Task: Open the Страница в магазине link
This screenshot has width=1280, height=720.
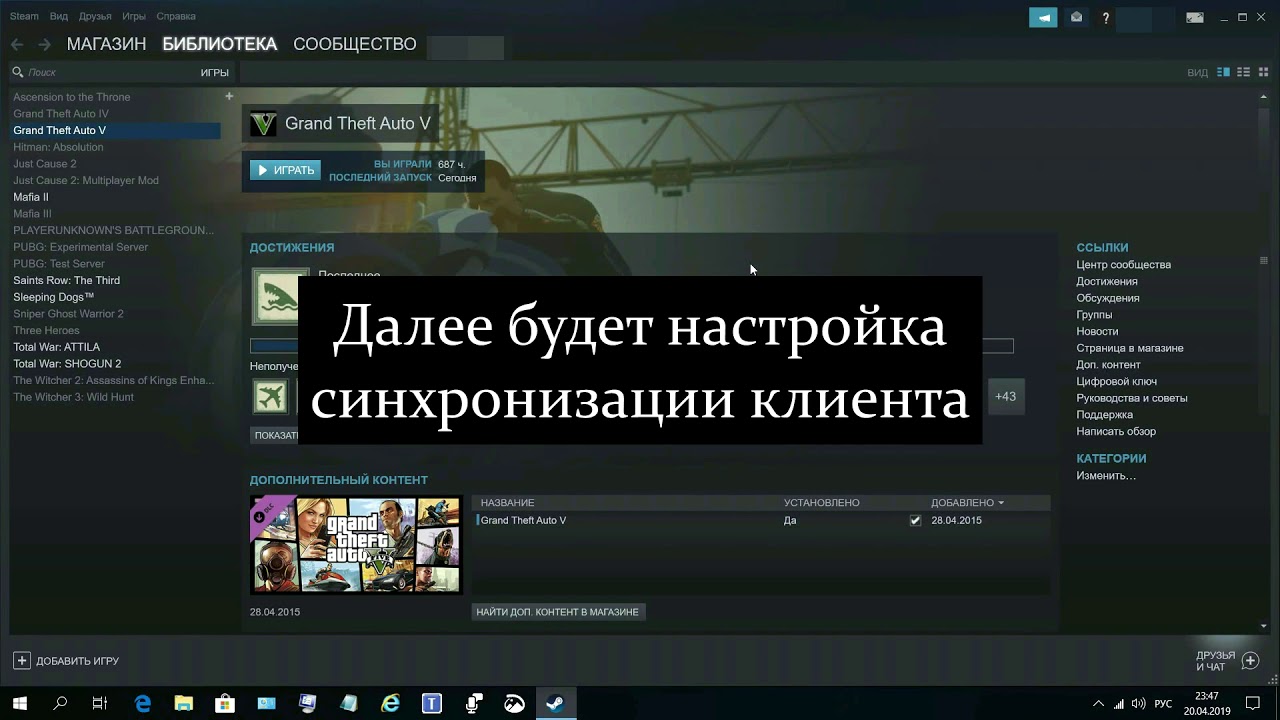Action: click(1129, 348)
